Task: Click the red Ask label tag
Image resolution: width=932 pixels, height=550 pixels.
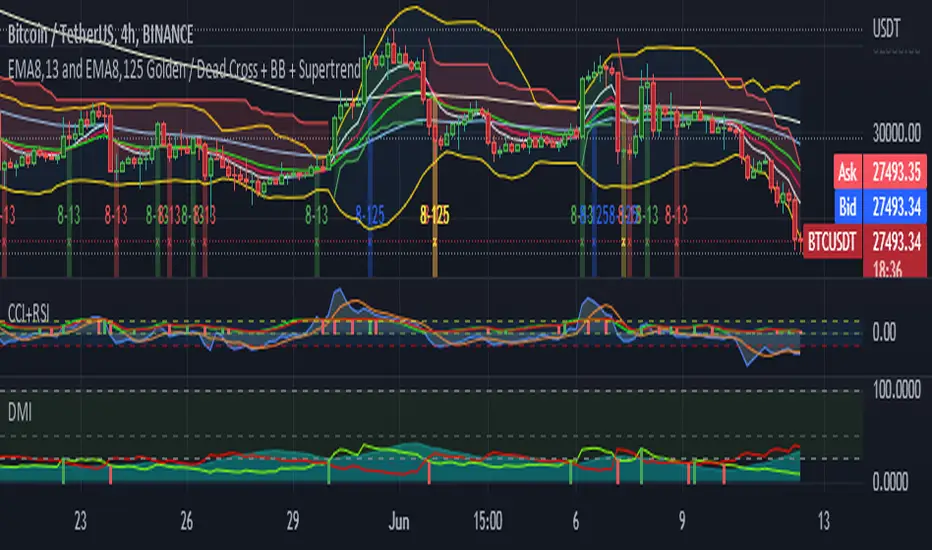Action: [x=847, y=169]
